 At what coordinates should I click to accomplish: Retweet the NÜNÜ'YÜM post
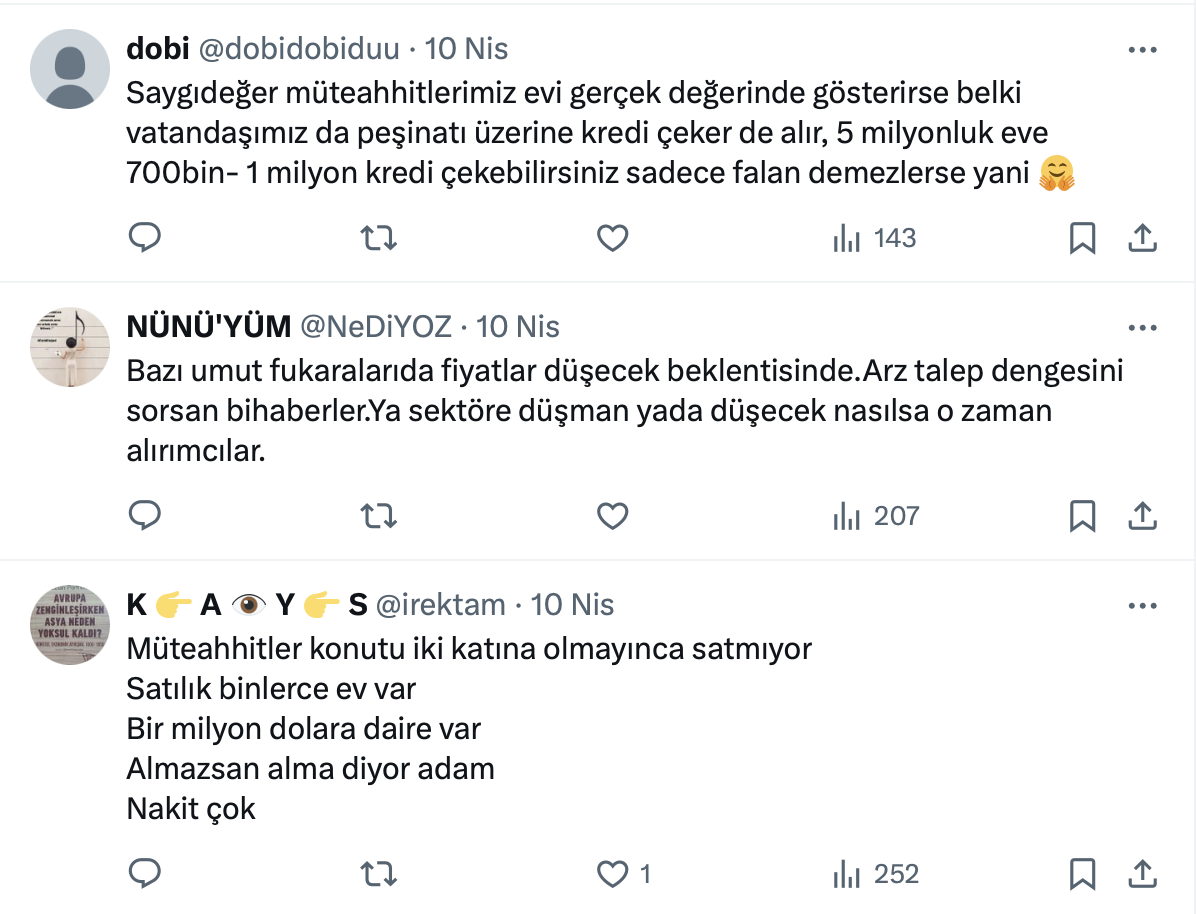click(x=378, y=516)
